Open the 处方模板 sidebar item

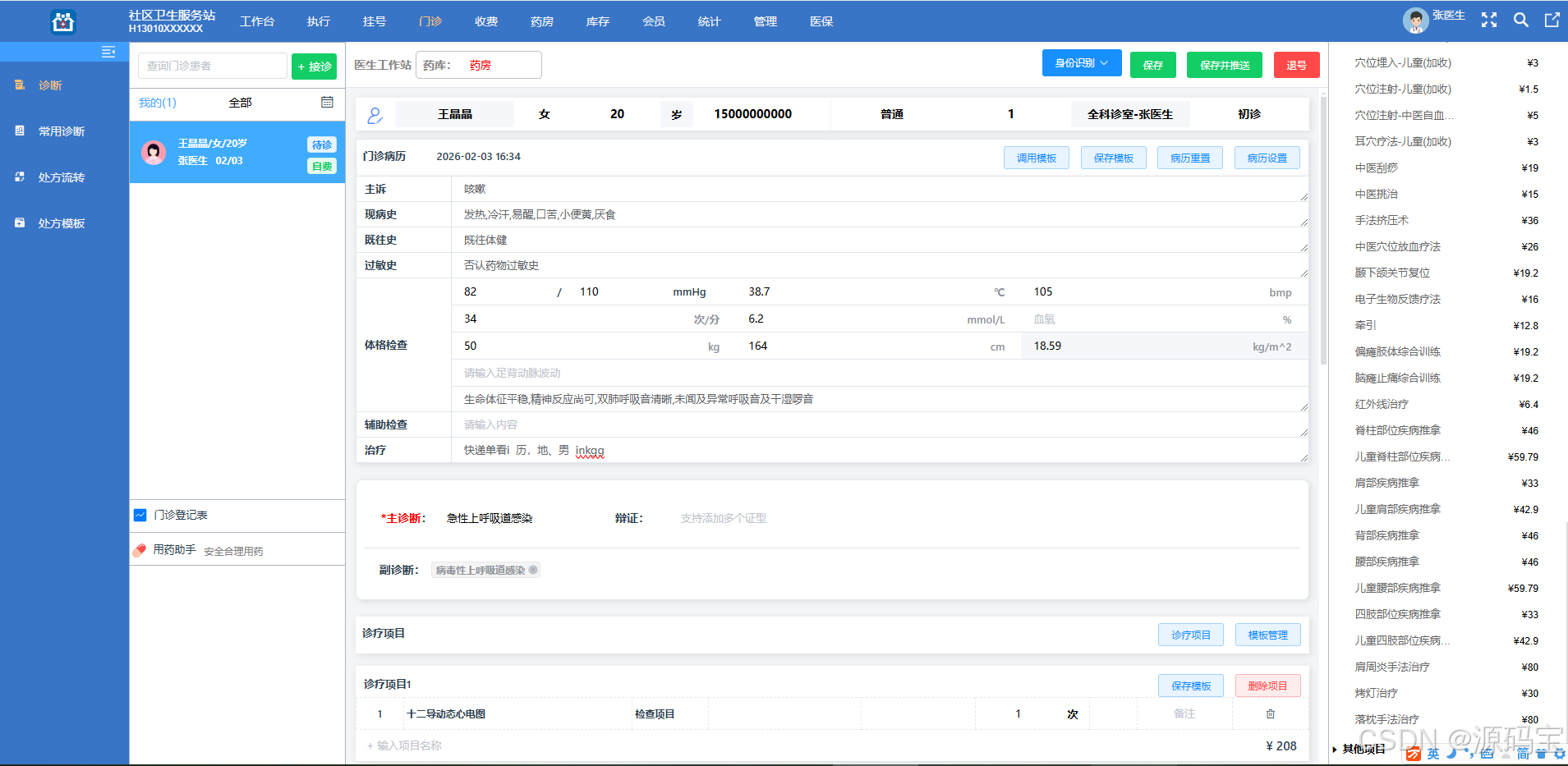[x=62, y=223]
